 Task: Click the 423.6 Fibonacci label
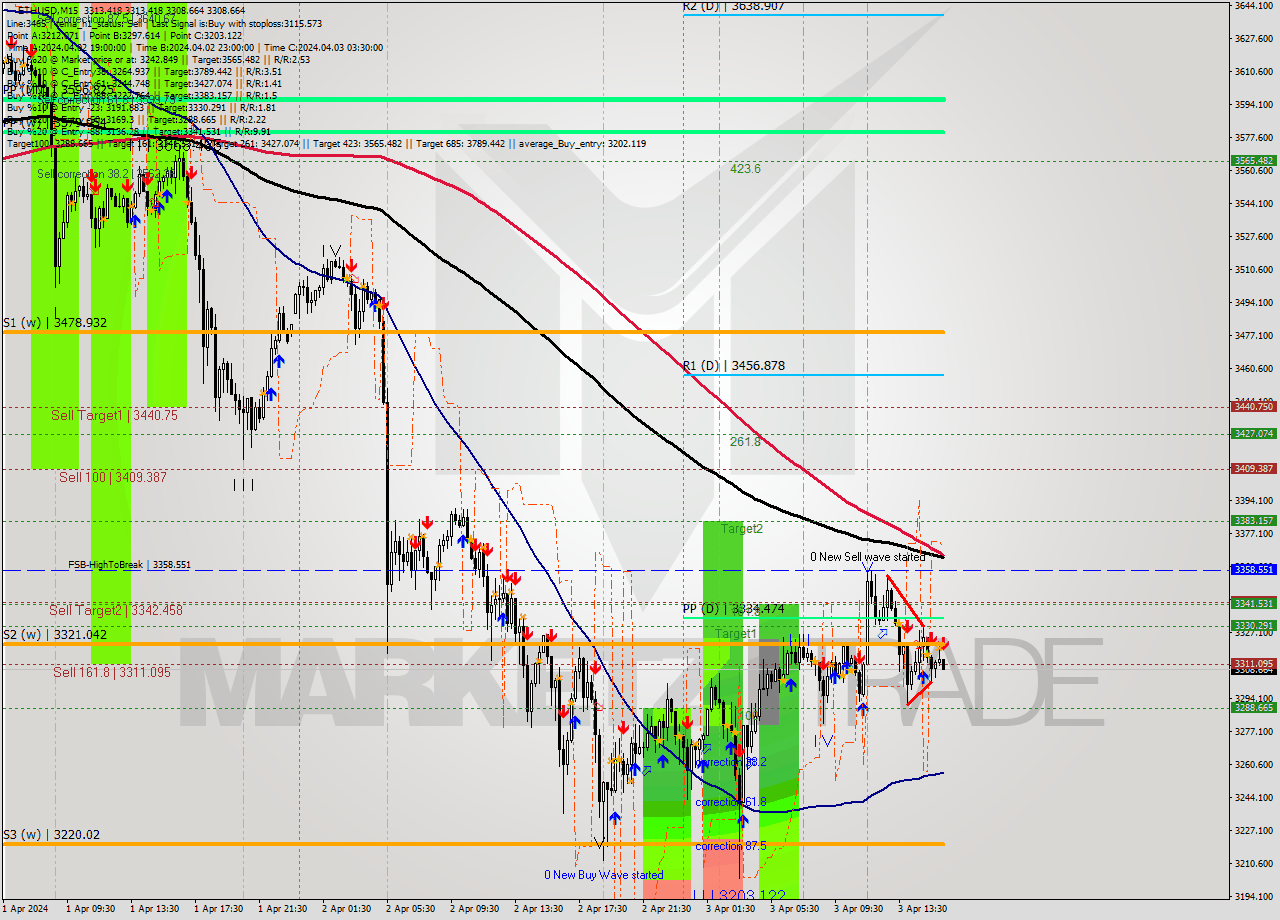tap(745, 169)
